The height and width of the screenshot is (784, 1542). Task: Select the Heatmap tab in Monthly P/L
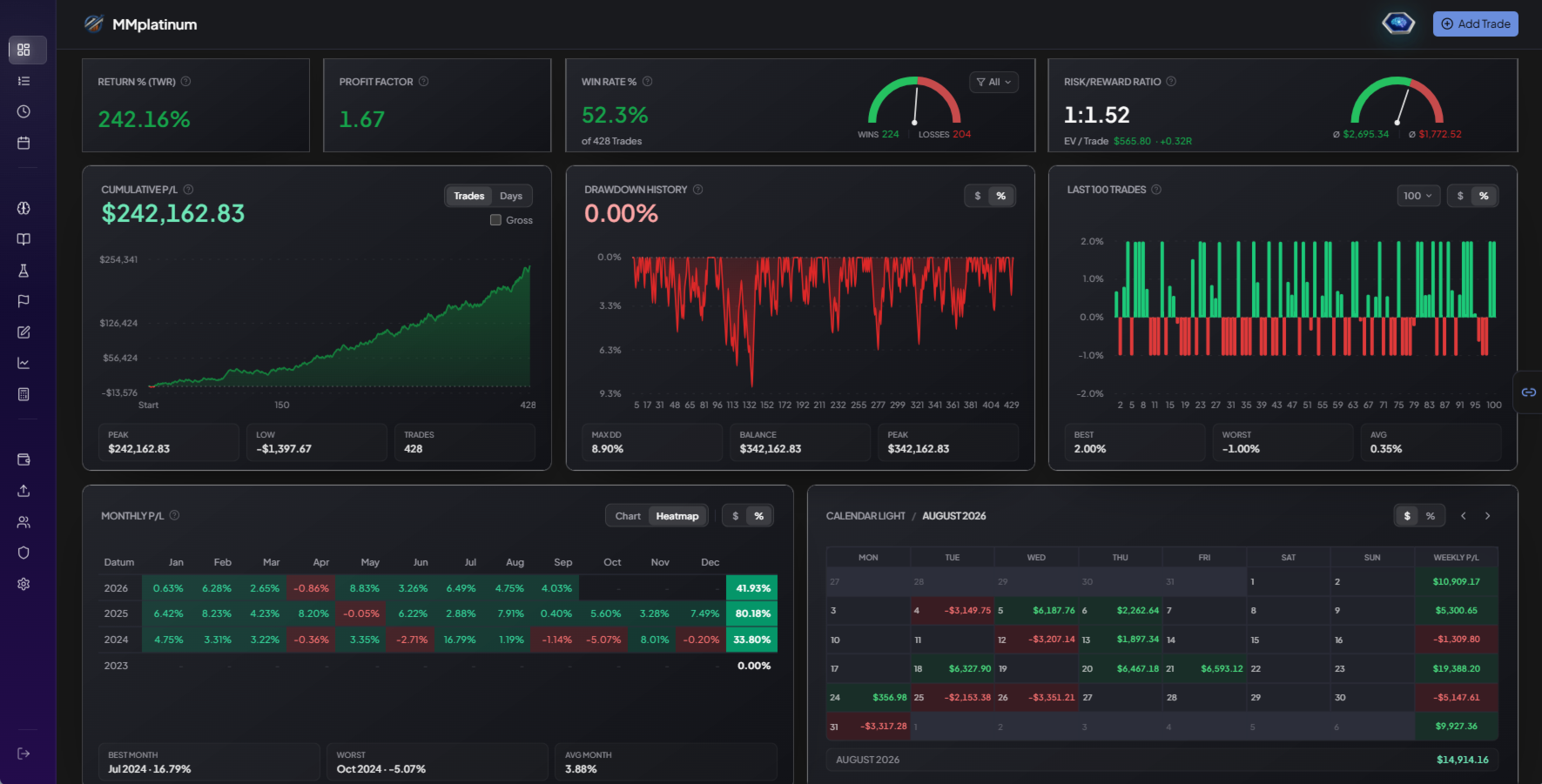(x=677, y=516)
